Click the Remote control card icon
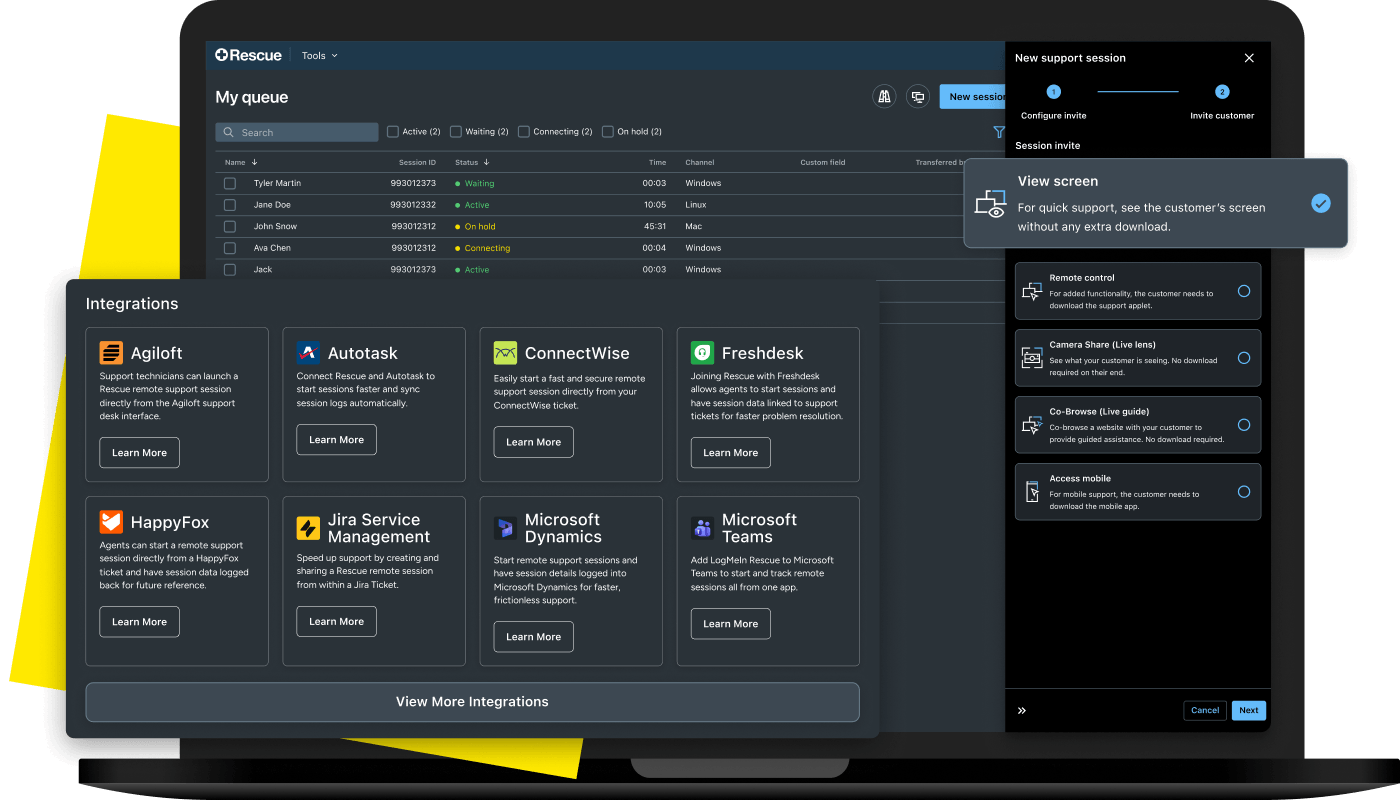 (1032, 291)
